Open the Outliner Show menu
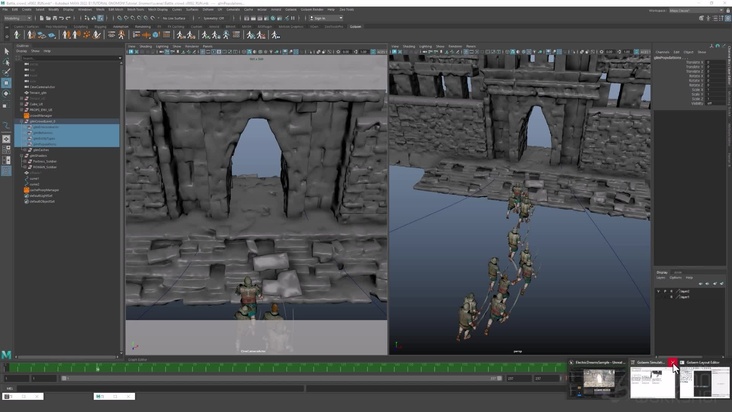Viewport: 732px width, 412px height. pos(35,51)
